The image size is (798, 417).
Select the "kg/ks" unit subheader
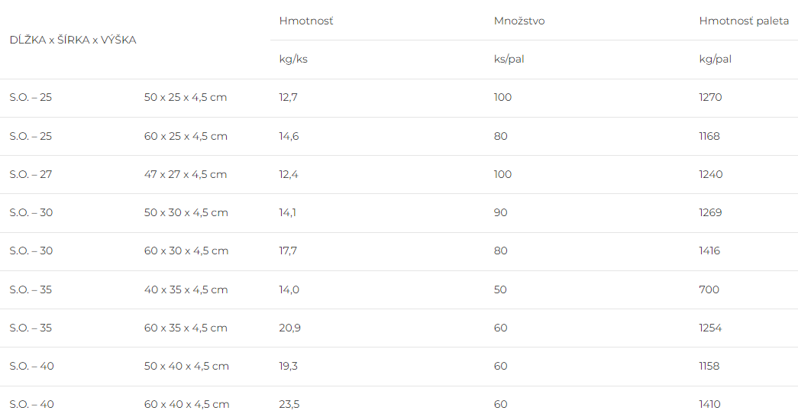pyautogui.click(x=293, y=59)
